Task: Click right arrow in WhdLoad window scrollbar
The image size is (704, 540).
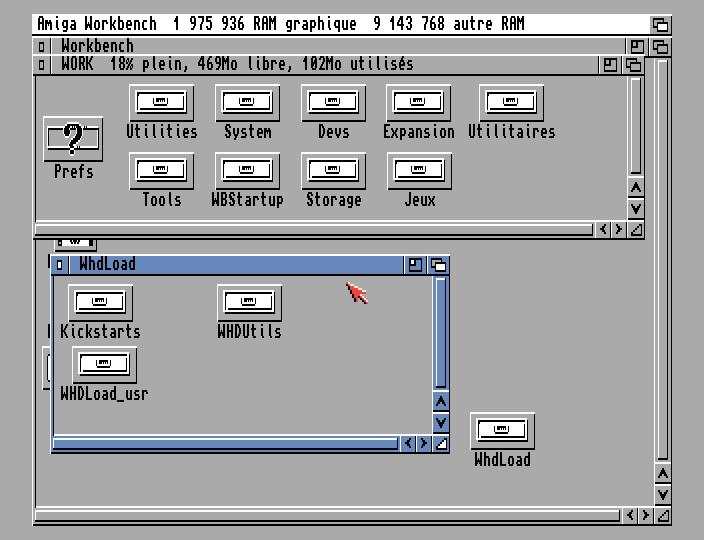Action: coord(423,443)
